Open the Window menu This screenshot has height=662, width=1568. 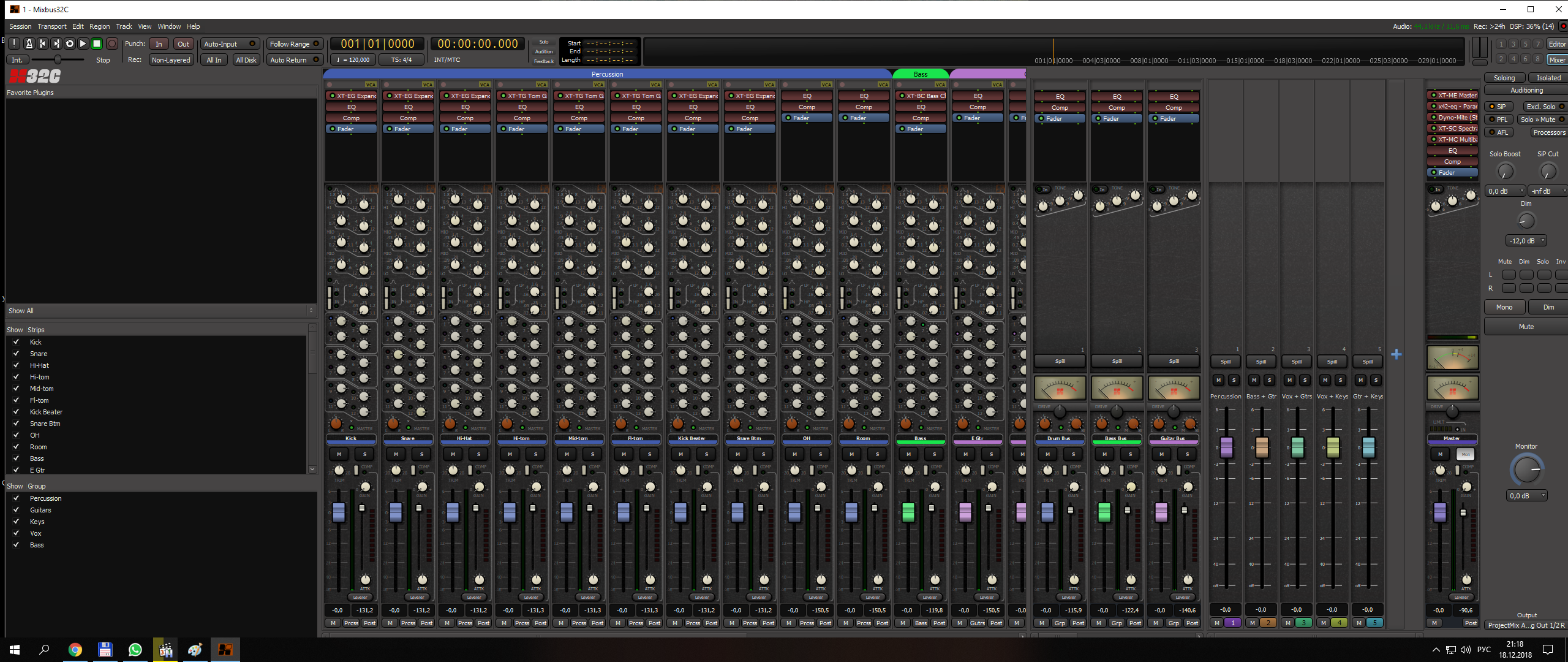pyautogui.click(x=169, y=26)
